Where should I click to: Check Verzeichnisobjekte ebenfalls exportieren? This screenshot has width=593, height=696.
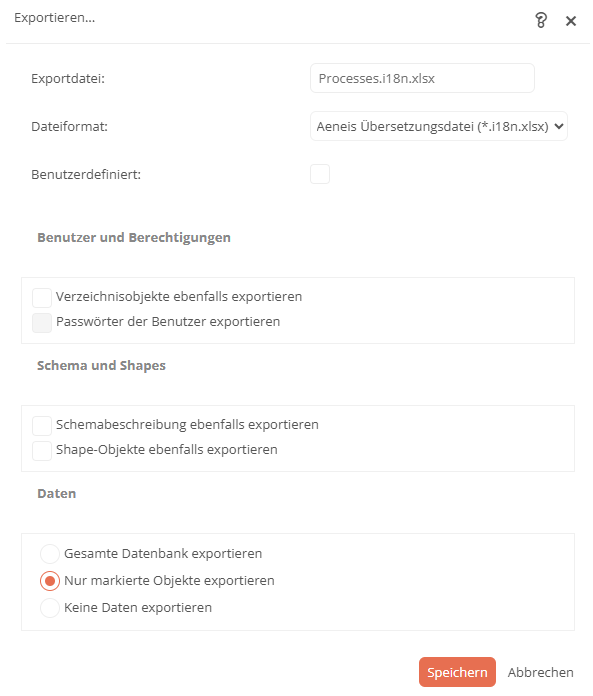42,297
